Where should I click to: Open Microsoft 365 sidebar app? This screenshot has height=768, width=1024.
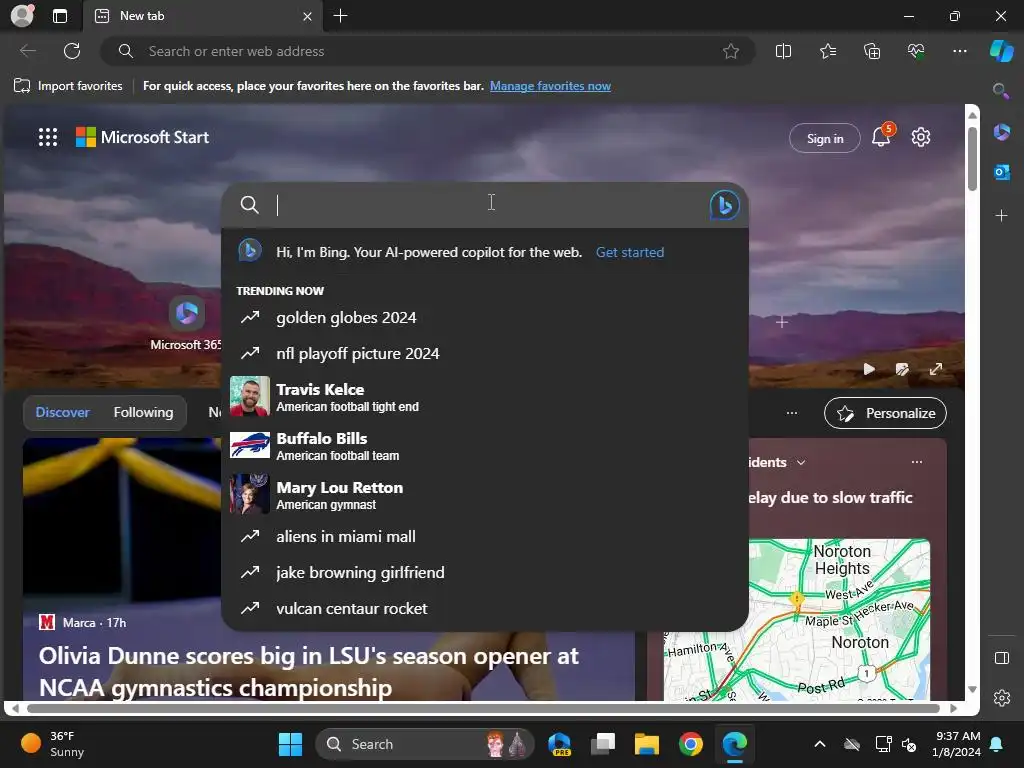pos(1001,133)
